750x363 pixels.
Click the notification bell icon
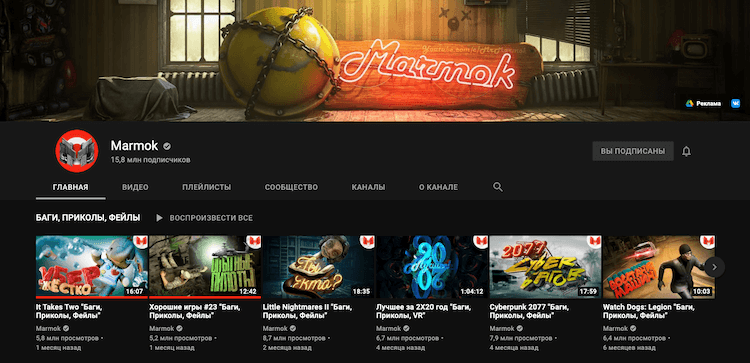tap(686, 152)
